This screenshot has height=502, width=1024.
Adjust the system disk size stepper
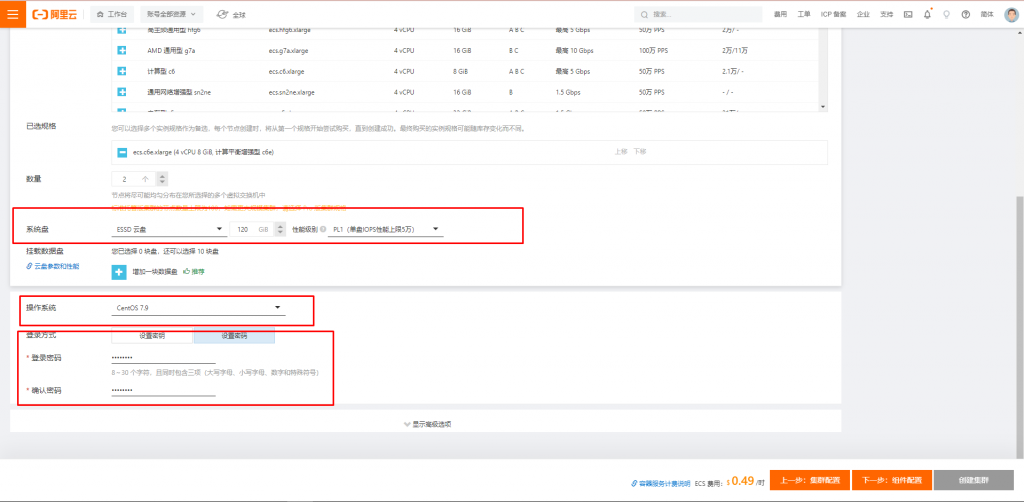point(280,229)
